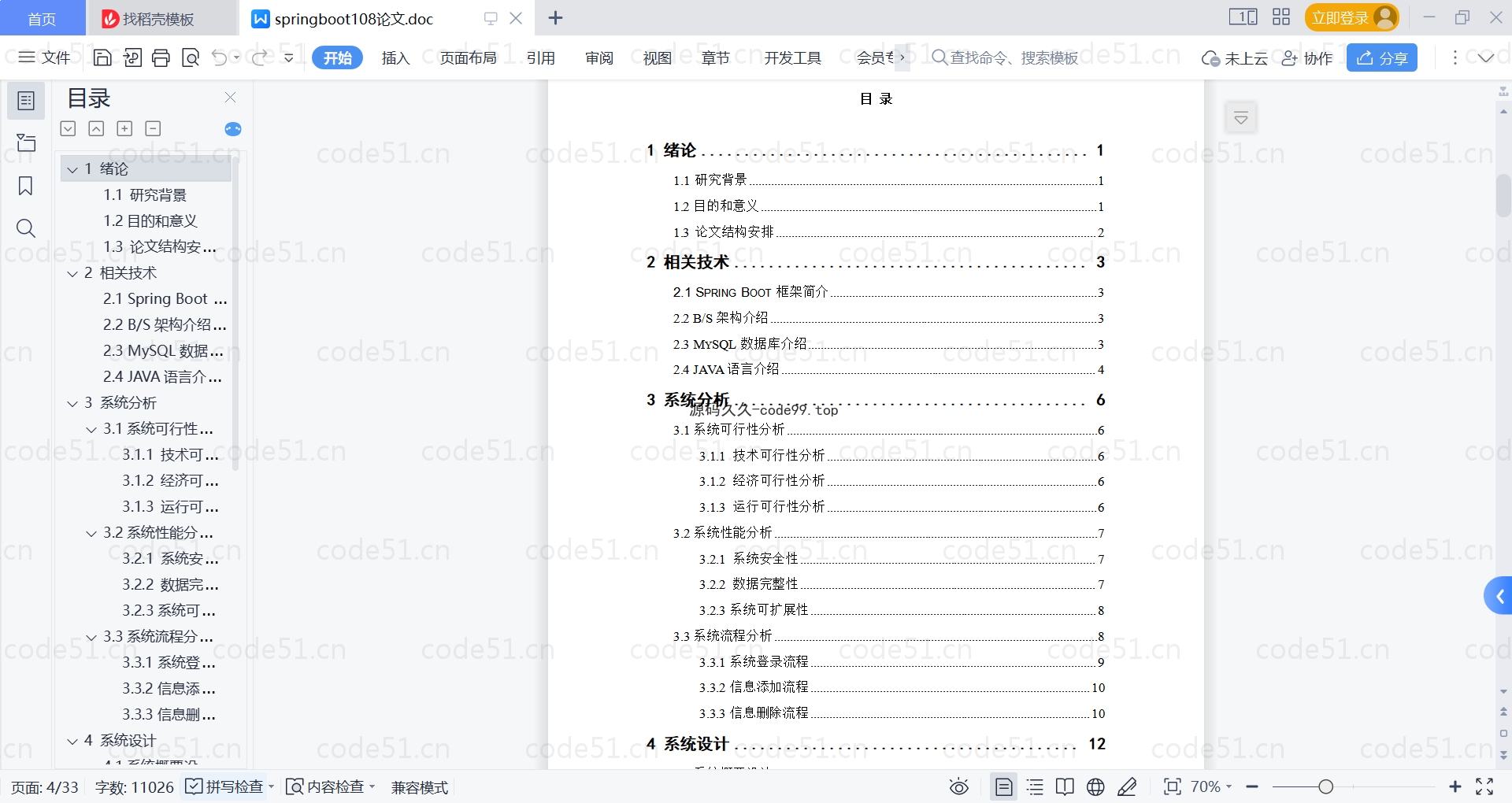Viewport: 1512px width, 803px height.
Task: Select the 审阅 ribbon tab
Action: click(x=599, y=57)
